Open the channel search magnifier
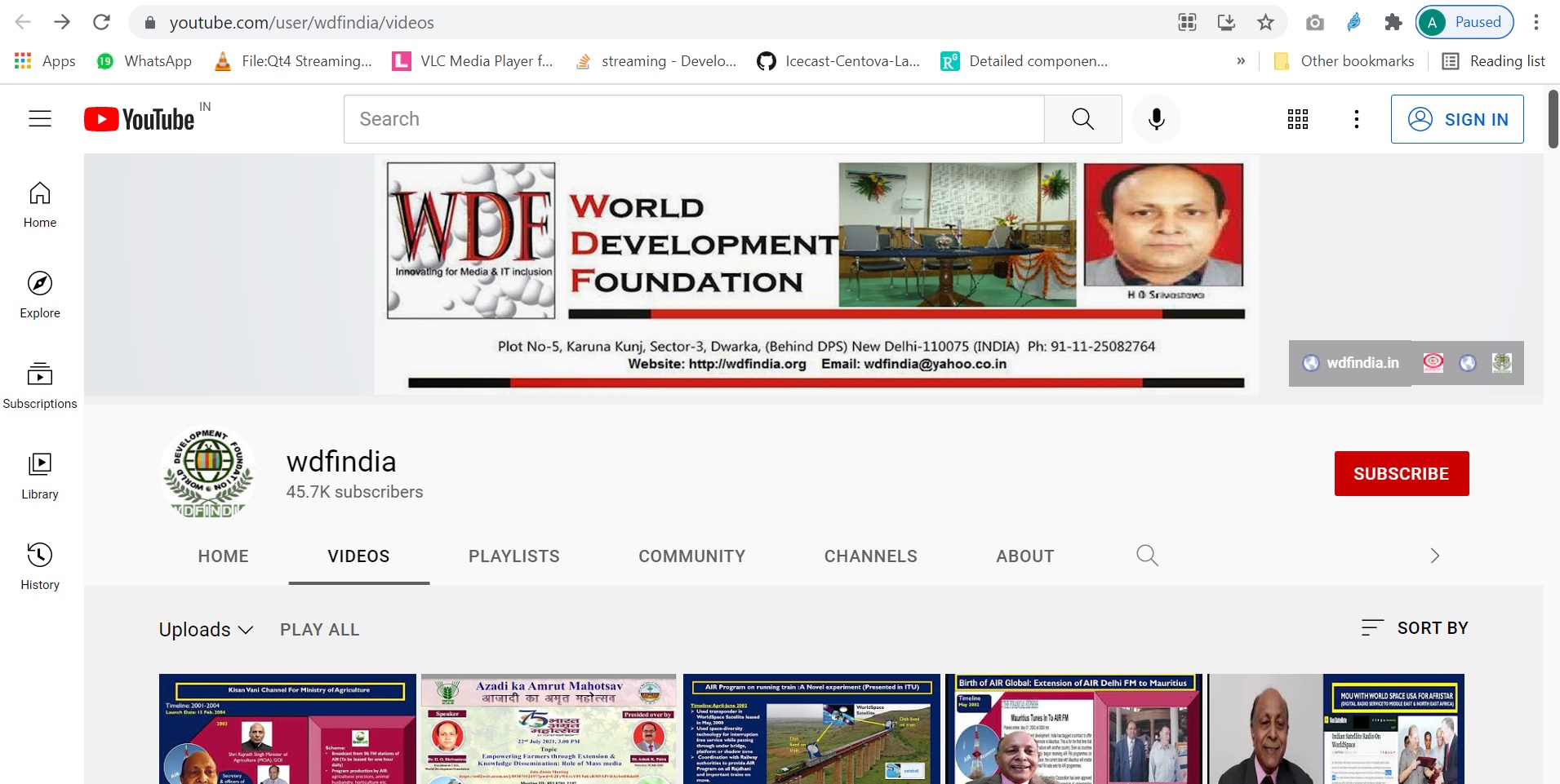Viewport: 1560px width, 784px height. pyautogui.click(x=1147, y=556)
